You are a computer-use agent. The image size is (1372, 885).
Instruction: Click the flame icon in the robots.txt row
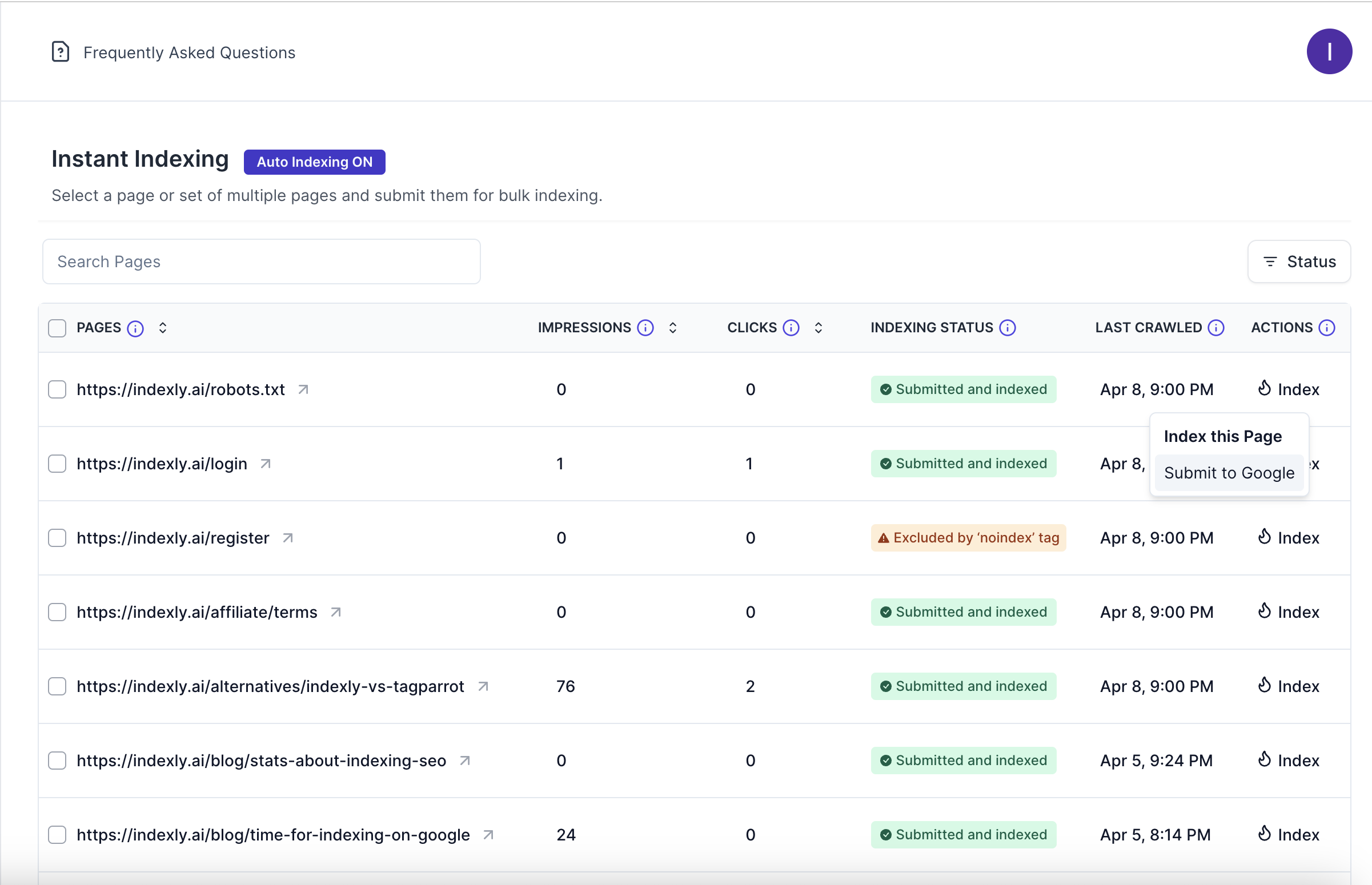(x=1264, y=388)
